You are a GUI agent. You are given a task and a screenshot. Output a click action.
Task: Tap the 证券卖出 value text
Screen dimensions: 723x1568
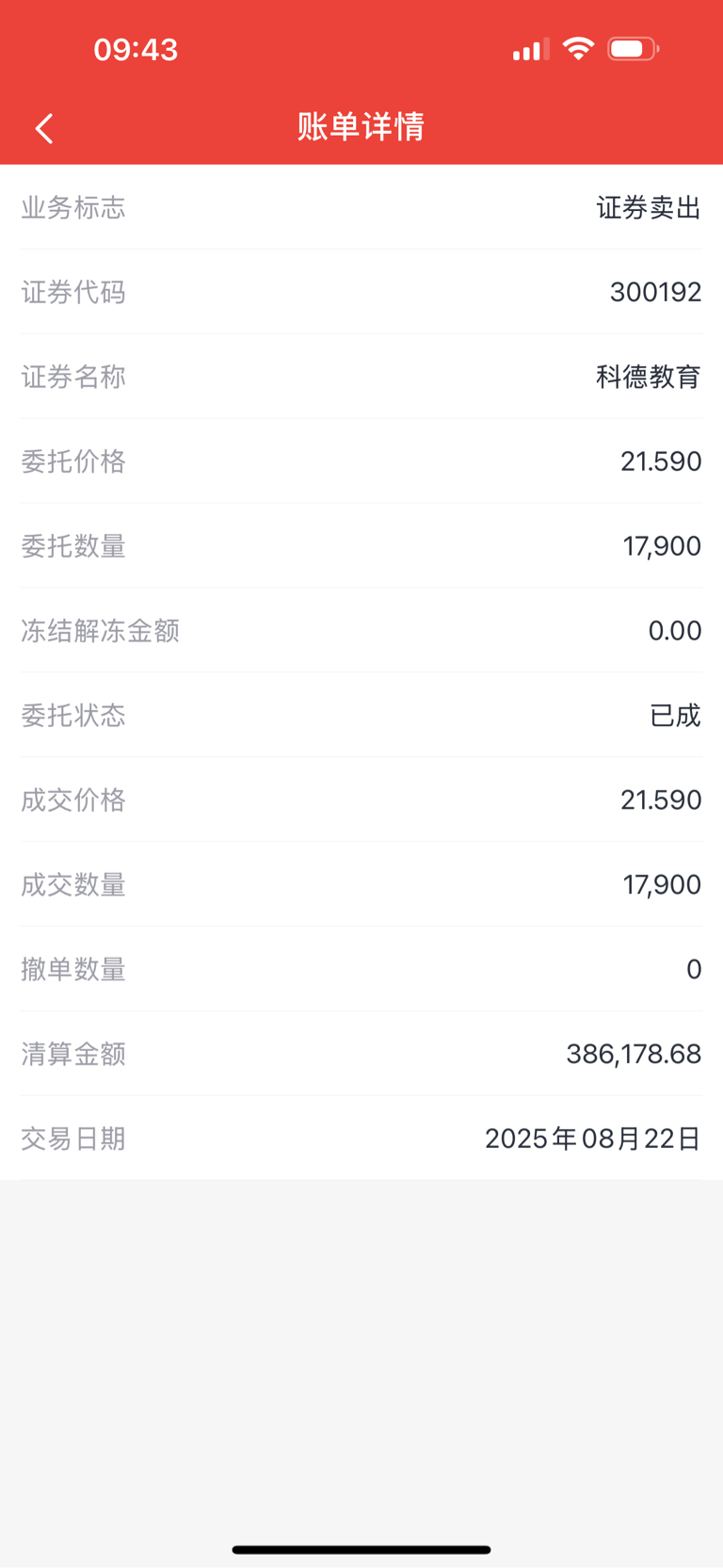[x=649, y=207]
